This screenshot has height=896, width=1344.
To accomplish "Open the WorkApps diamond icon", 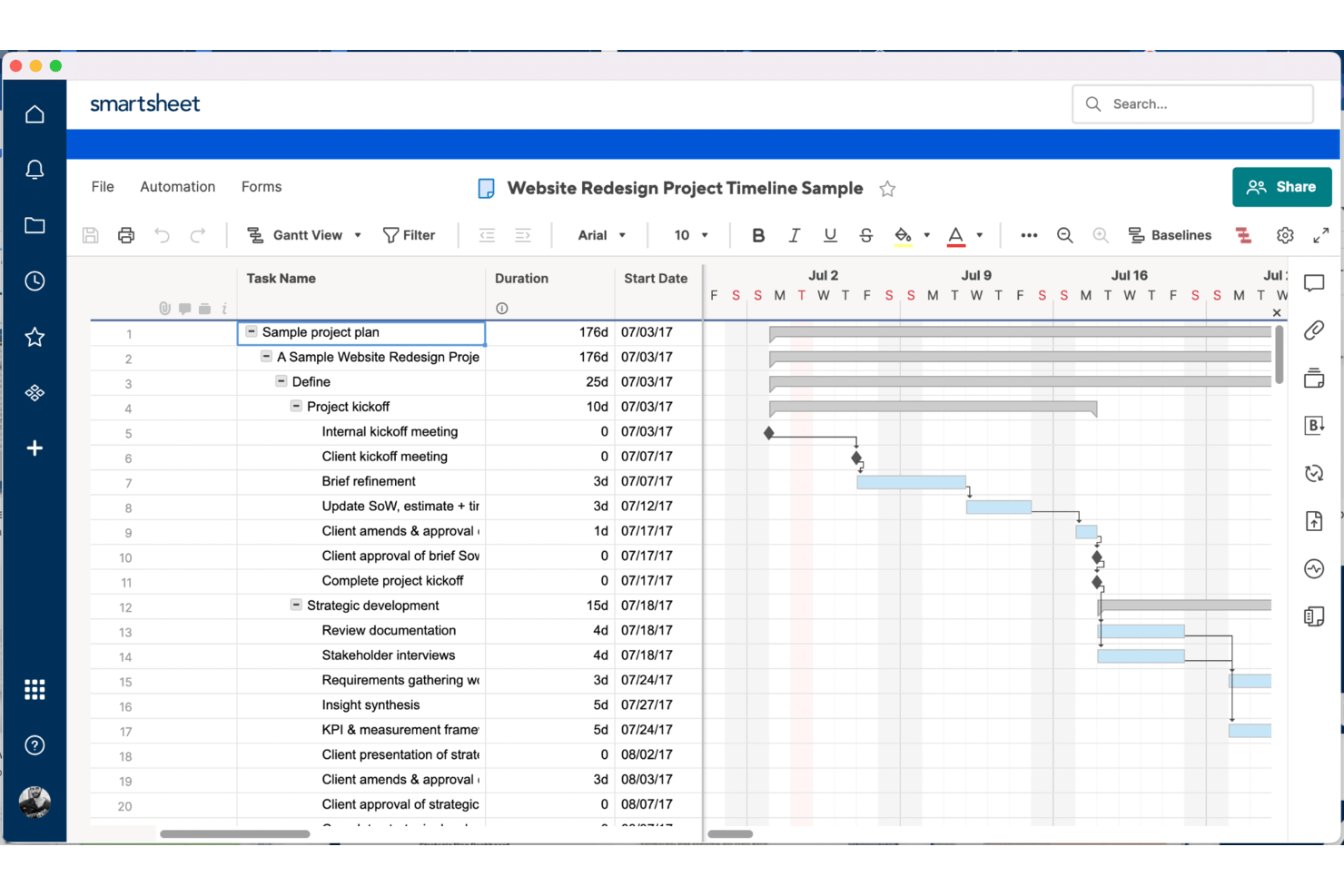I will 35,393.
